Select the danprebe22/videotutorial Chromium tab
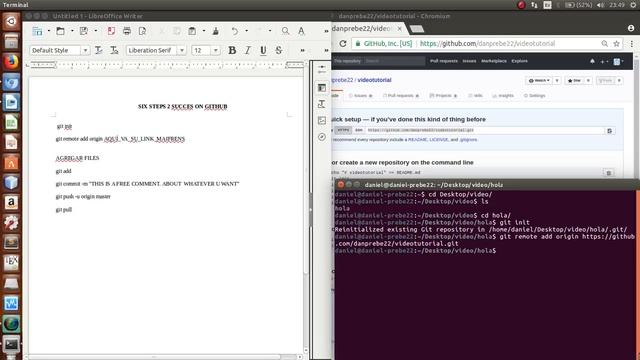The width and height of the screenshot is (640, 360). point(367,29)
